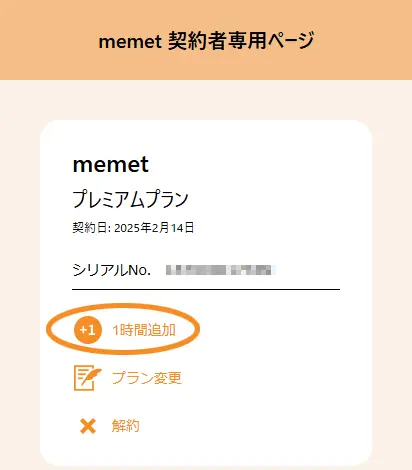Click the シリアルNo. label
This screenshot has width=412, height=470.
point(112,270)
